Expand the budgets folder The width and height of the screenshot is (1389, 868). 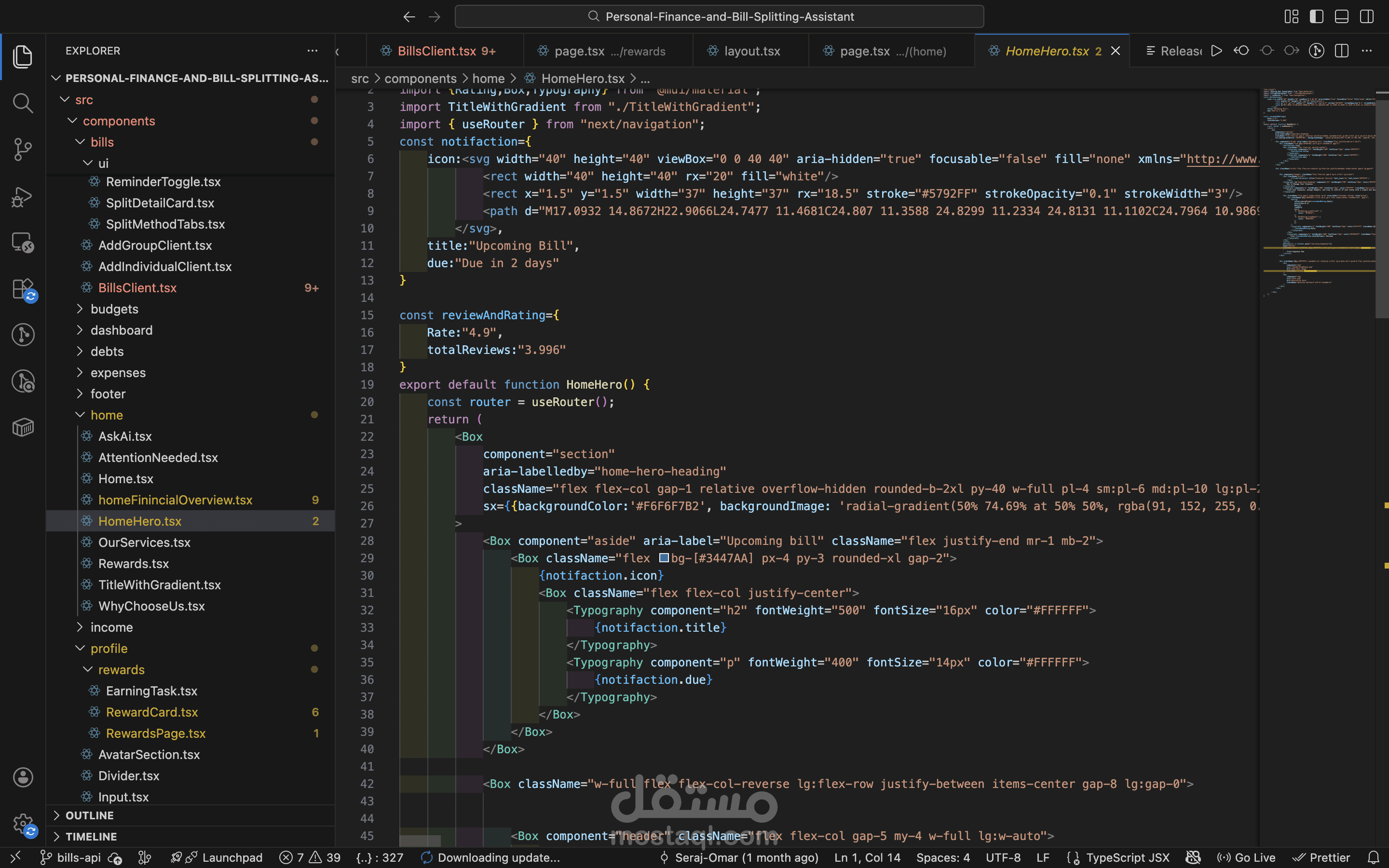pos(114,309)
